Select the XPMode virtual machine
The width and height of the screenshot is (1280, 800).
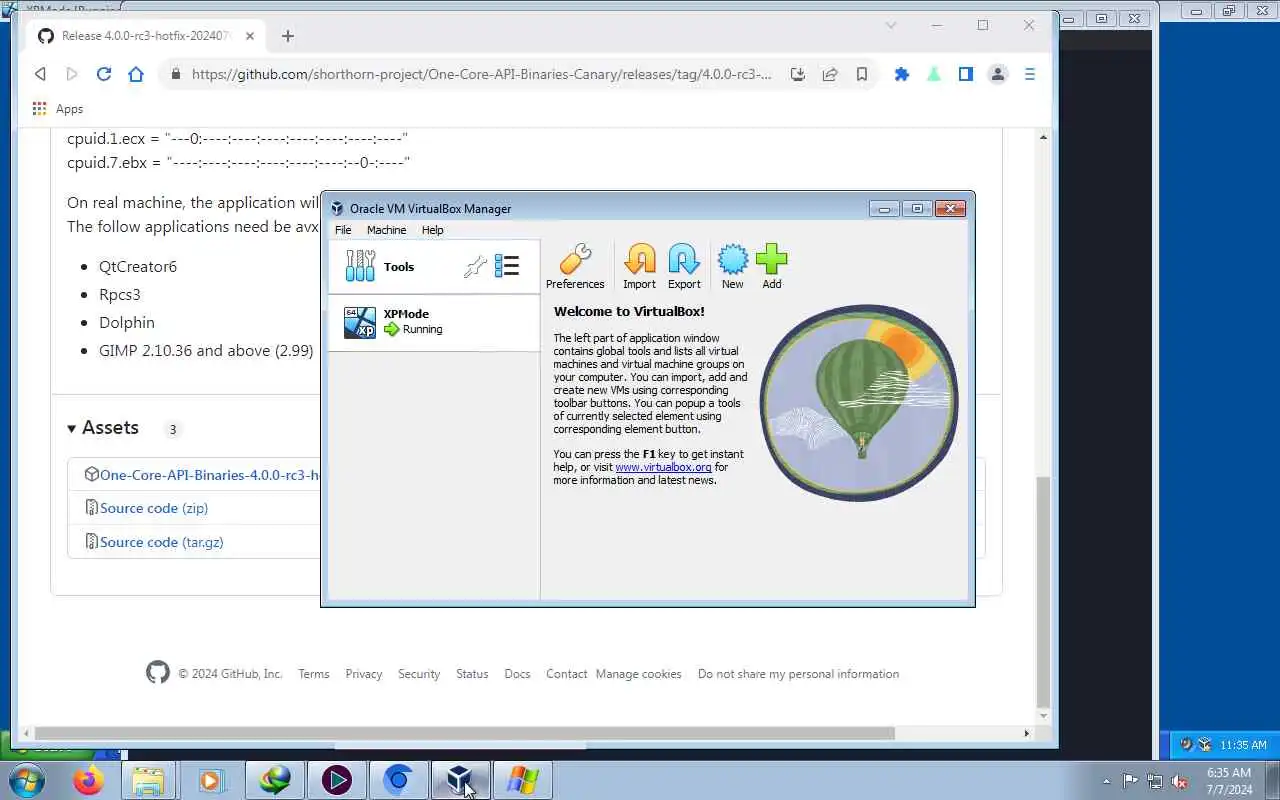coord(434,322)
